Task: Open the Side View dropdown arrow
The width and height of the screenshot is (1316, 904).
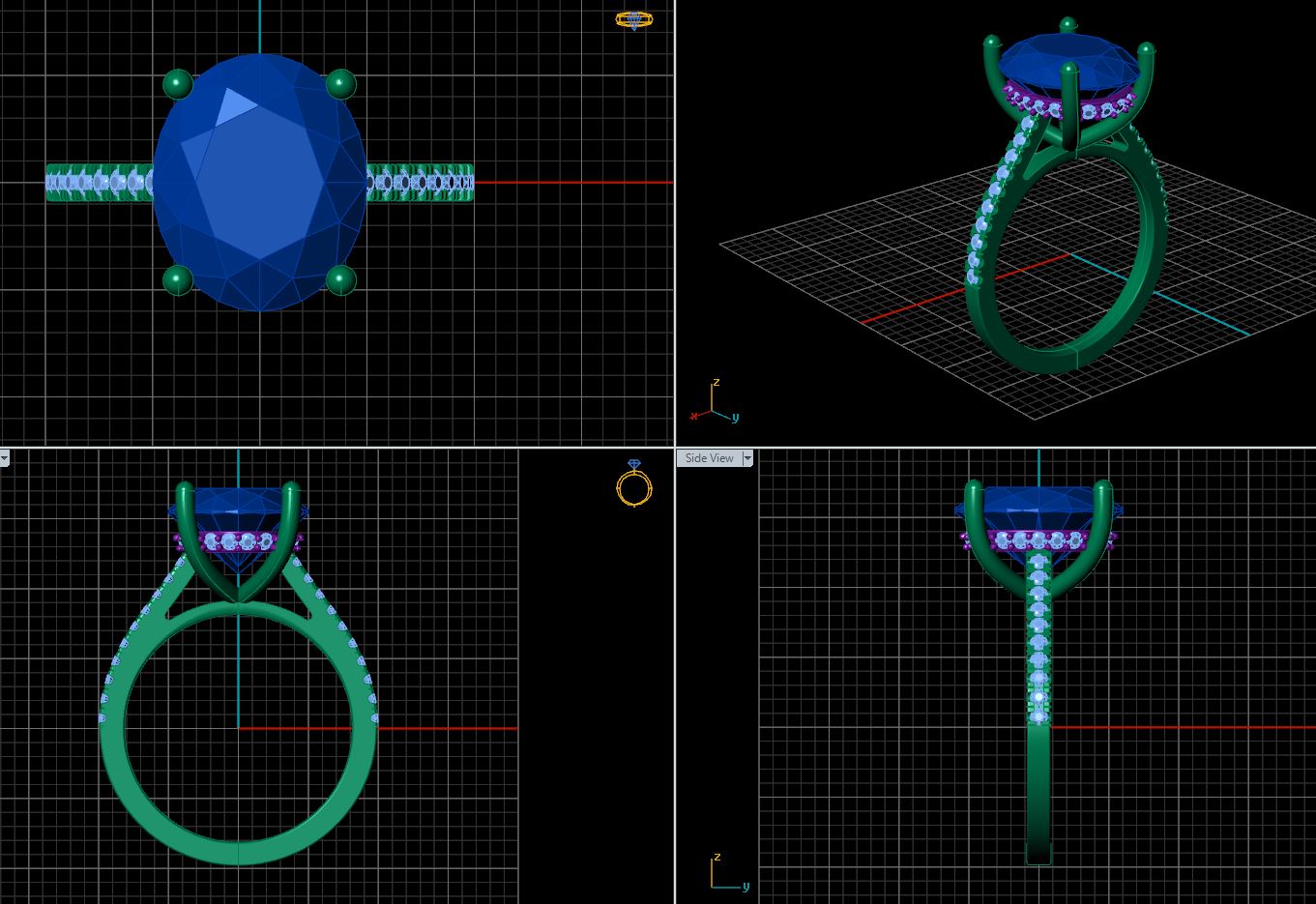Action: 747,458
